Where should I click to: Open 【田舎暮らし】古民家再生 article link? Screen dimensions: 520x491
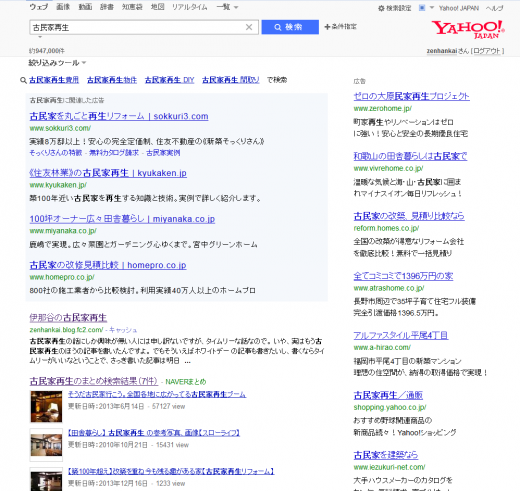coord(154,433)
